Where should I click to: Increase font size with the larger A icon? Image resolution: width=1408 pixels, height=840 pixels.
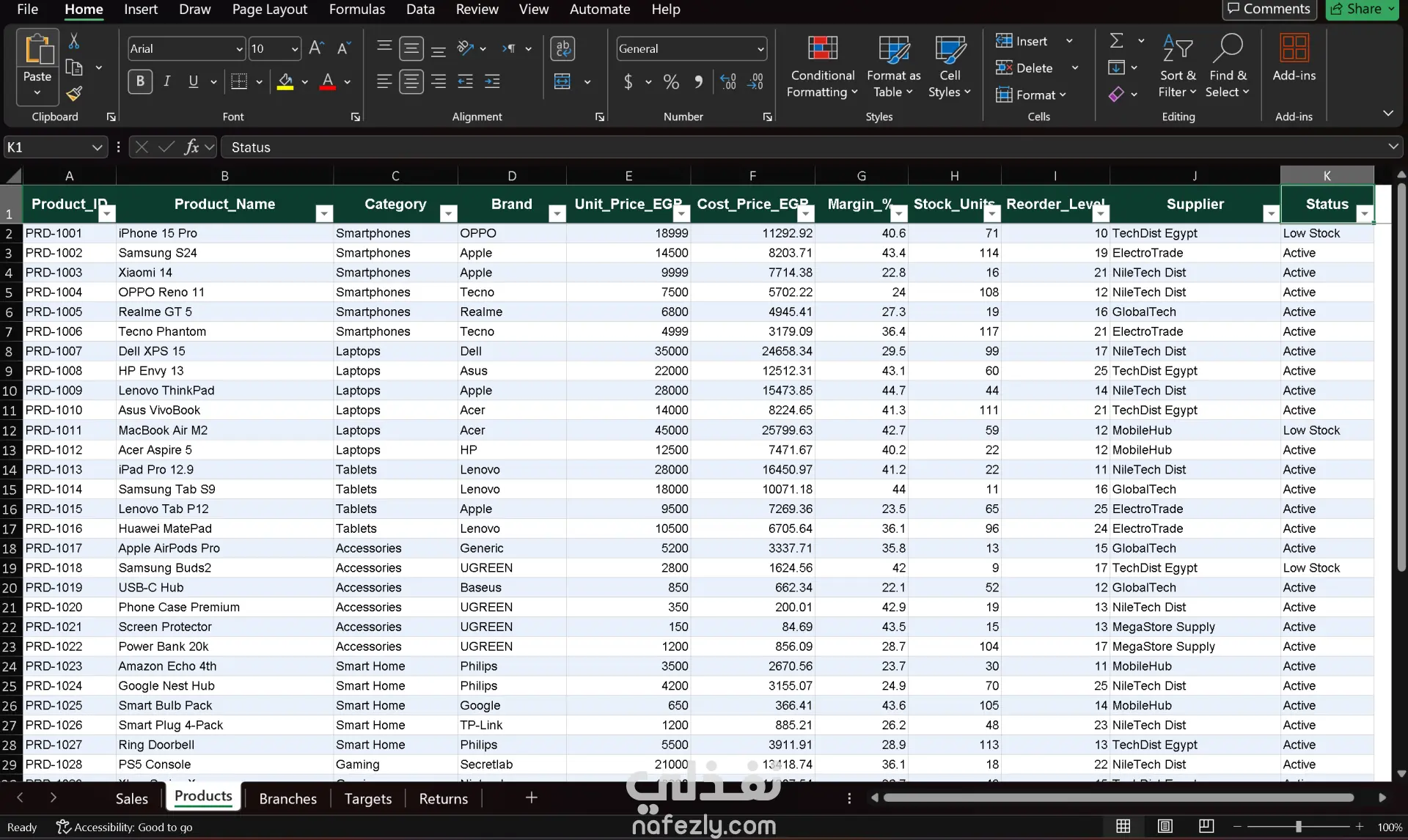click(x=316, y=48)
